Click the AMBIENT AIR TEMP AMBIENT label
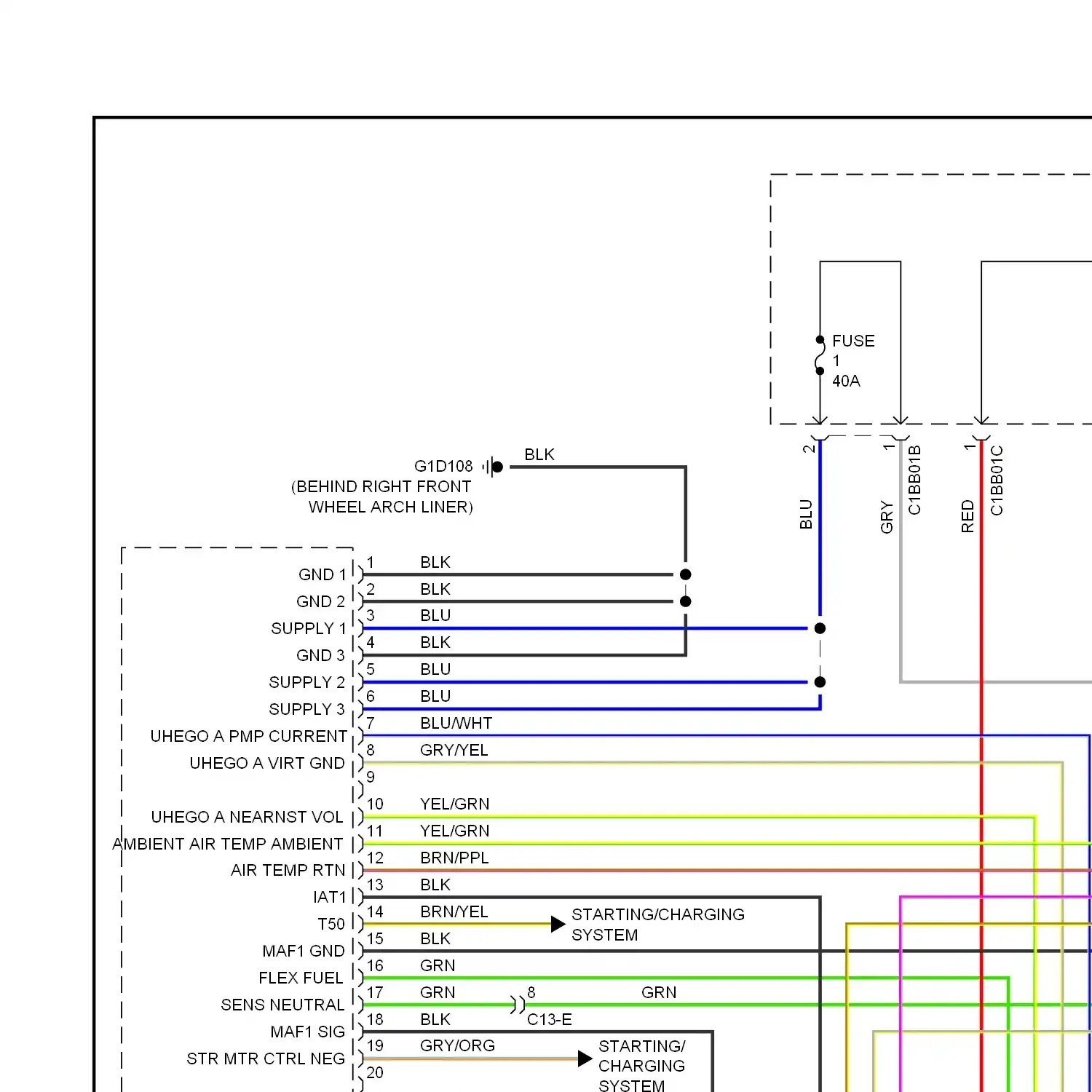Screen dimensions: 1092x1092 [227, 844]
